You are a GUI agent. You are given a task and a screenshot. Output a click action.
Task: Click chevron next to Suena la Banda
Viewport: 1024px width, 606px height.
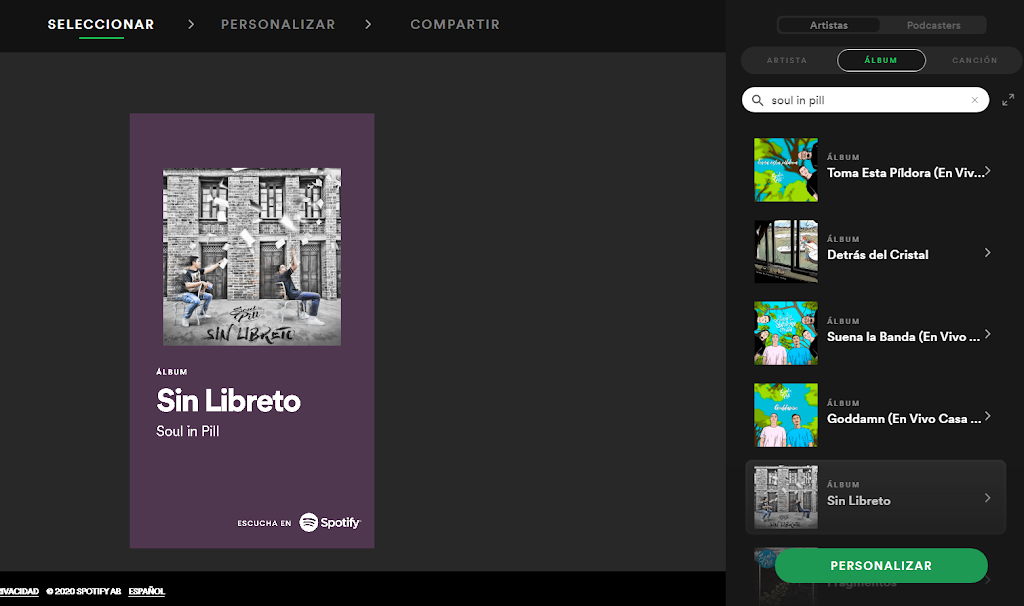[x=987, y=334]
